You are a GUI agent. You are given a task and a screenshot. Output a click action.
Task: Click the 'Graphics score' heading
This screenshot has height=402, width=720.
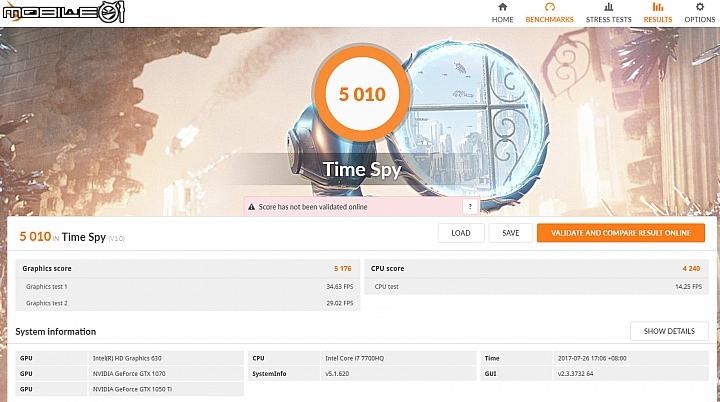coord(47,269)
